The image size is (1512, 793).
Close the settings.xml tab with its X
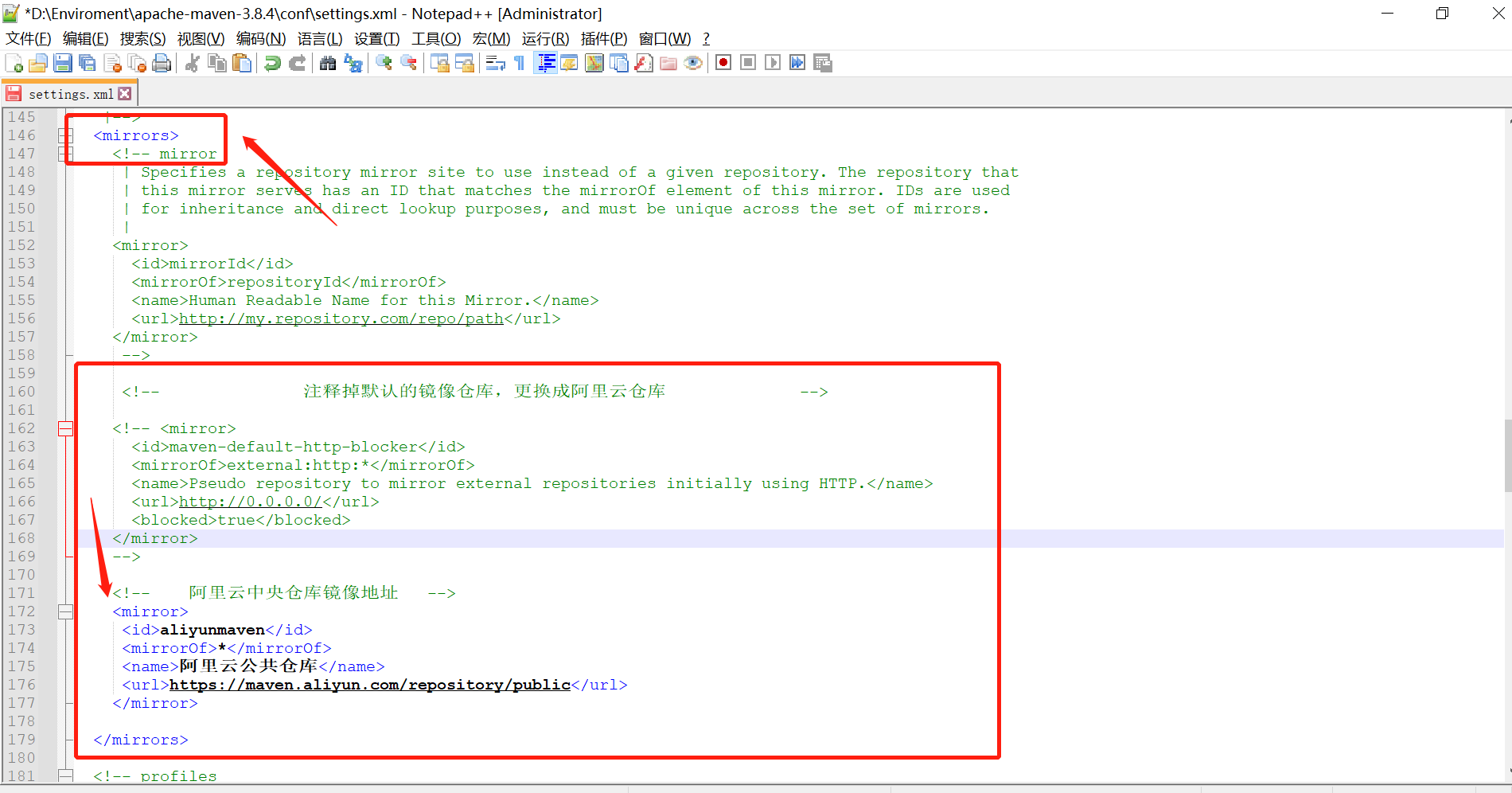pyautogui.click(x=125, y=94)
